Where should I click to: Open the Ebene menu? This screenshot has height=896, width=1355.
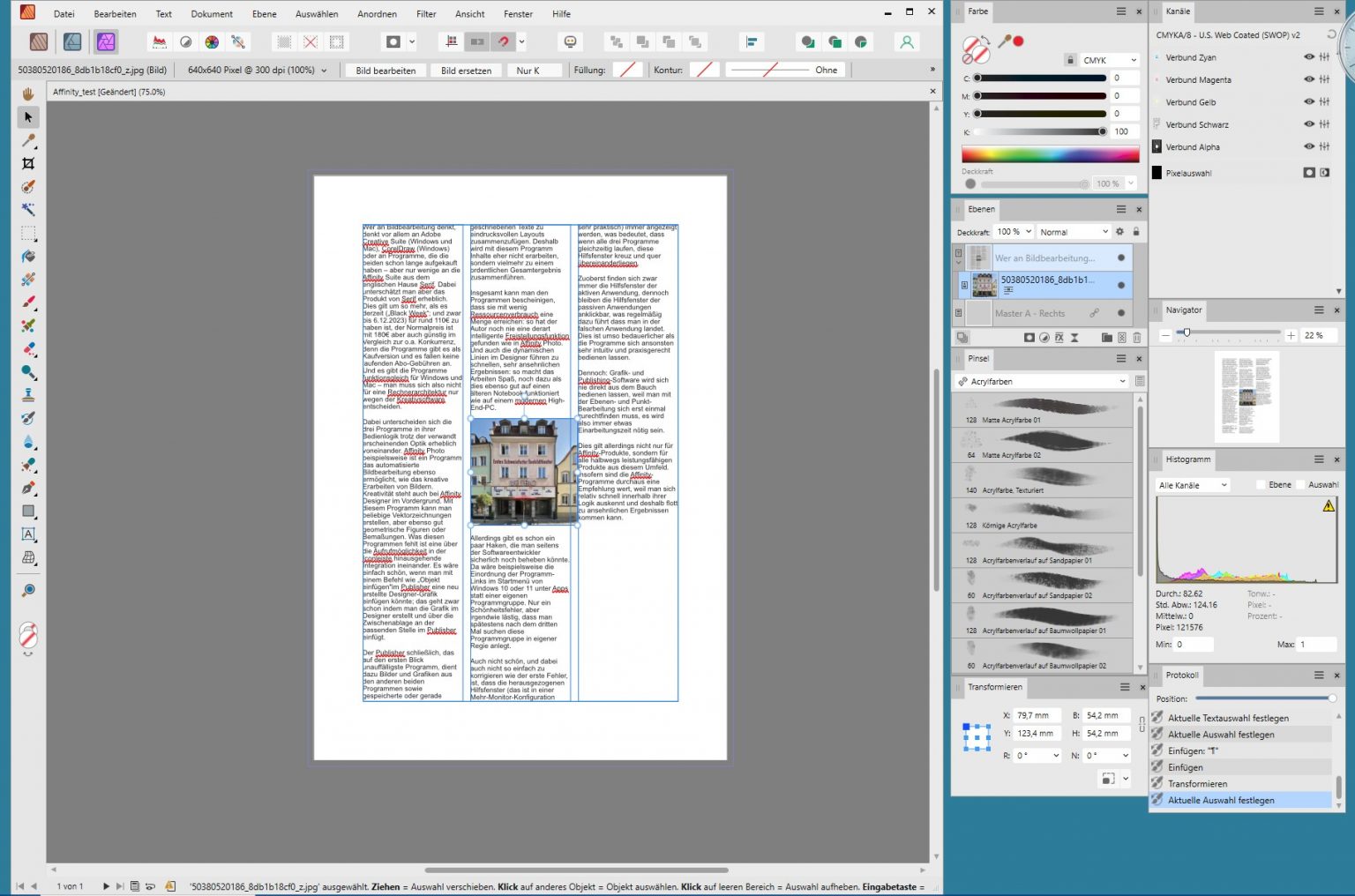click(264, 14)
